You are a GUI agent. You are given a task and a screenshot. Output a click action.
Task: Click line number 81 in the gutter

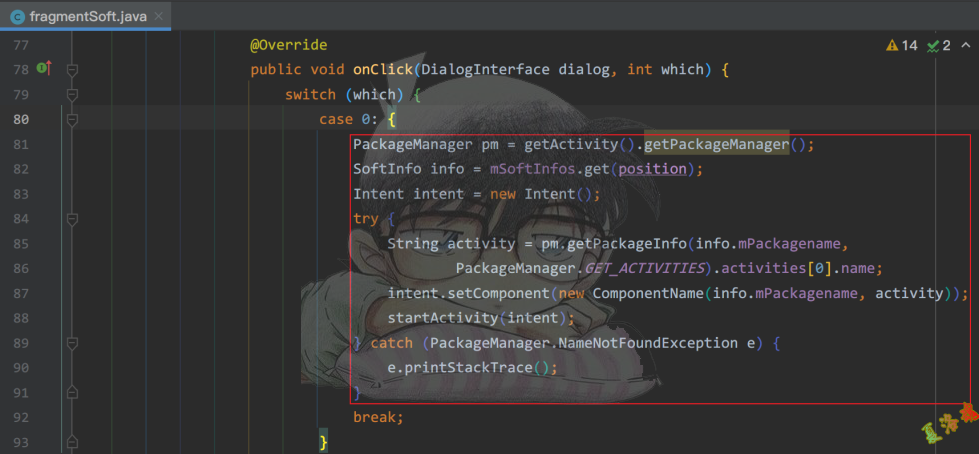pos(20,144)
